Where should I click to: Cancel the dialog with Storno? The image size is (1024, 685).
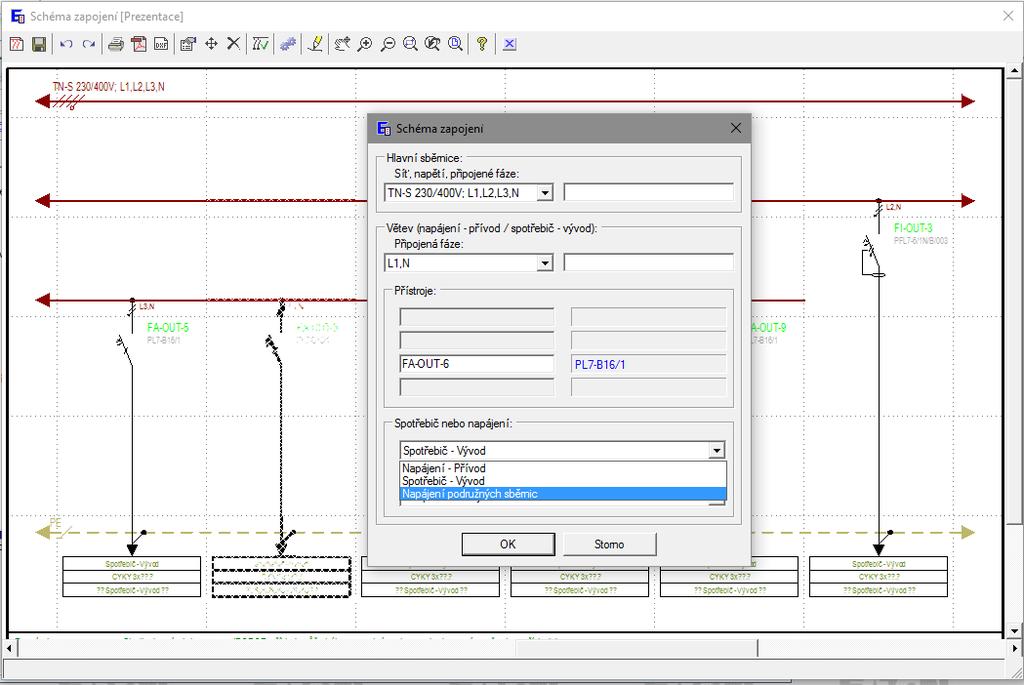609,544
